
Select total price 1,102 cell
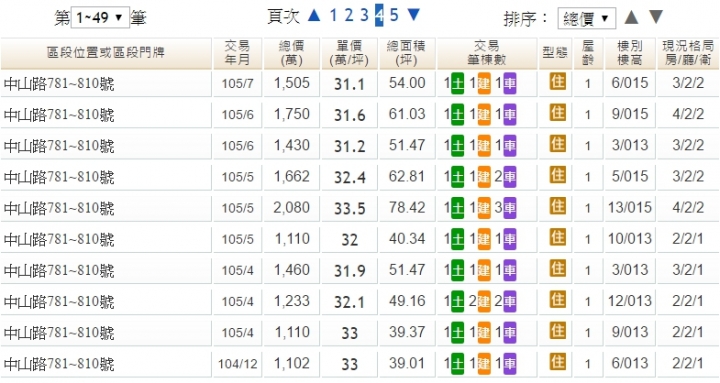coord(292,364)
